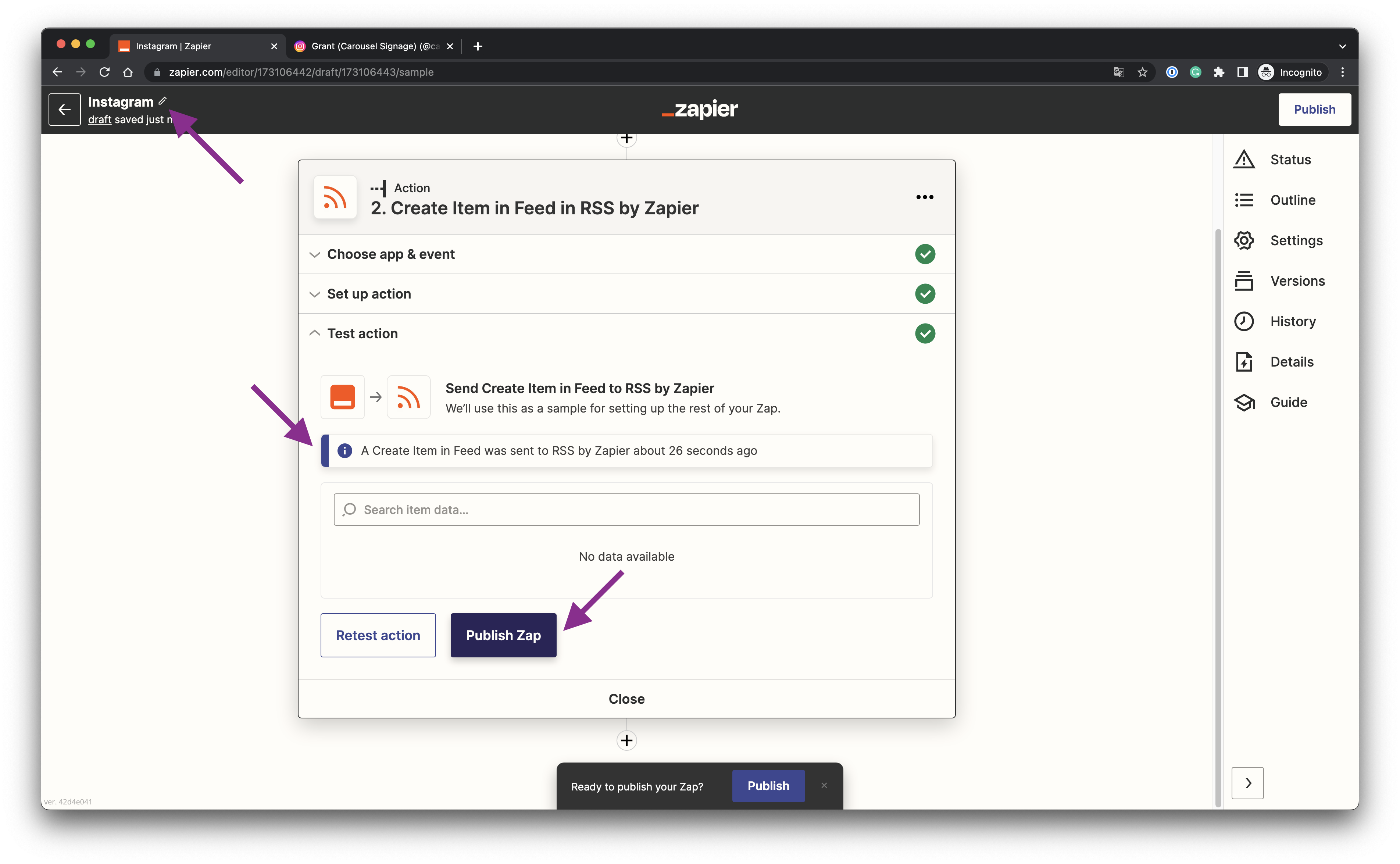Open the History clock icon
Viewport: 1400px width, 864px height.
[1243, 321]
